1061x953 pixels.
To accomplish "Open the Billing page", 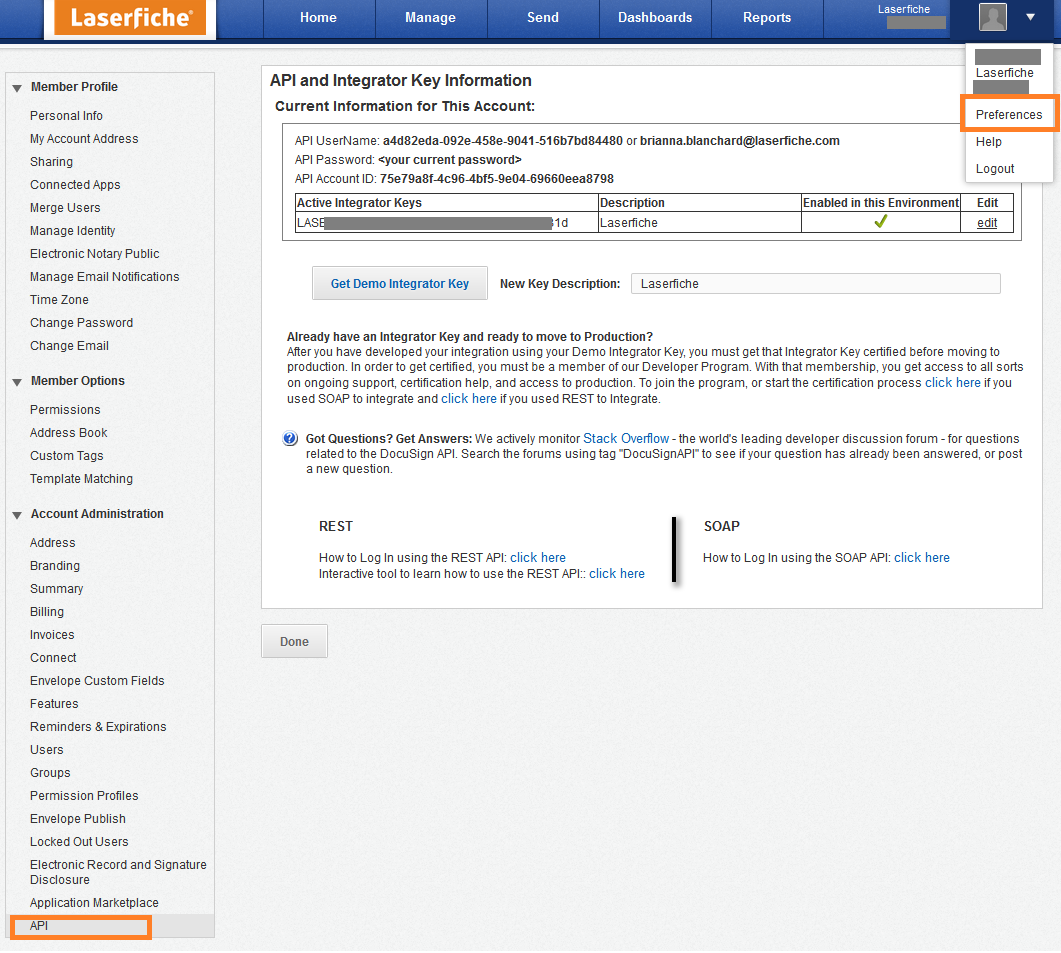I will click(x=47, y=612).
